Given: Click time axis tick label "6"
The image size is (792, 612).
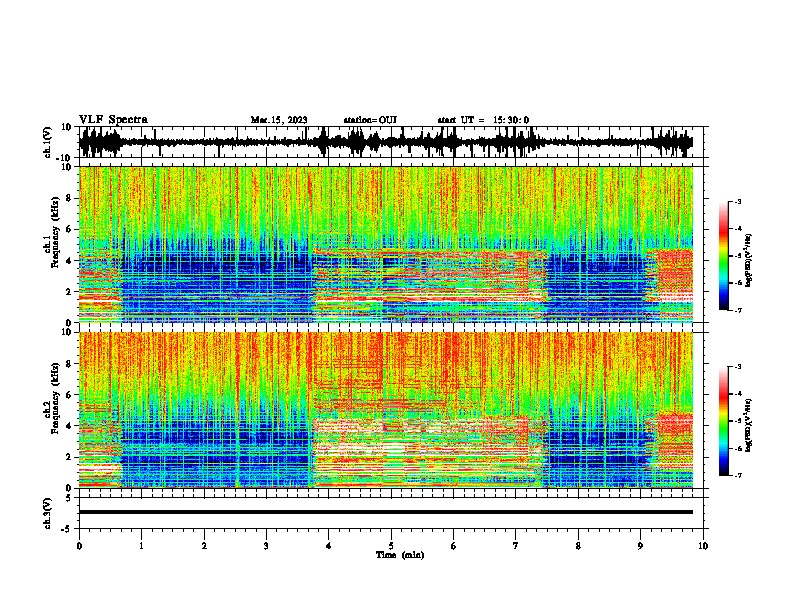Looking at the screenshot, I should (x=454, y=546).
